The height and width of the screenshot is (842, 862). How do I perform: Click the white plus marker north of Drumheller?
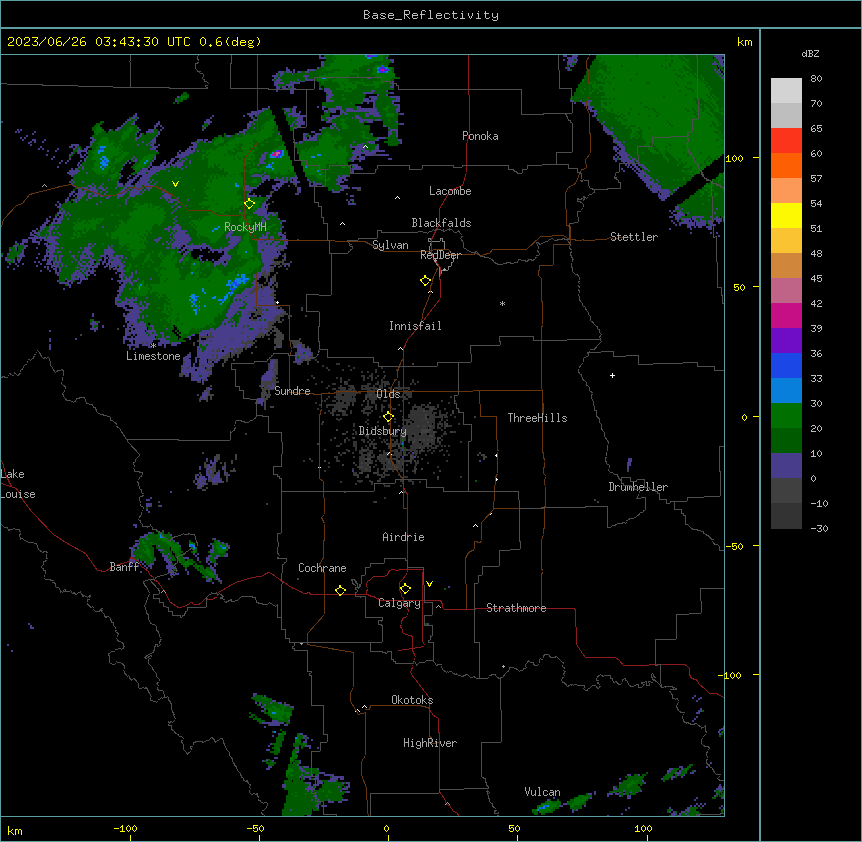[x=612, y=375]
